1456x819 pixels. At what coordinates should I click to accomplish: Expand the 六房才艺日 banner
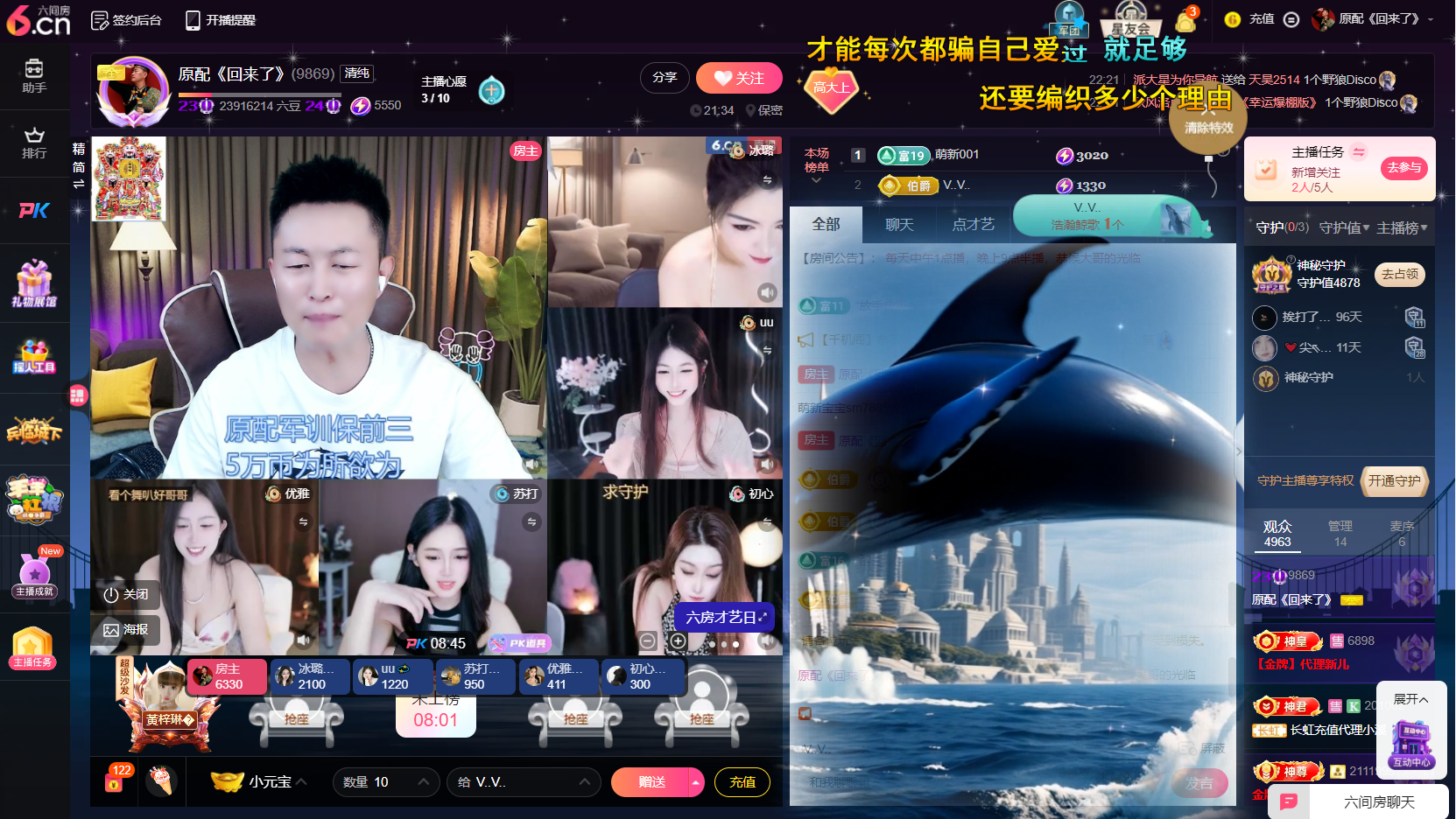[x=725, y=618]
